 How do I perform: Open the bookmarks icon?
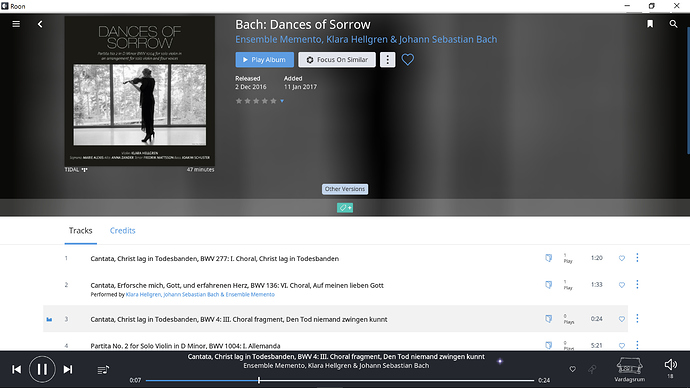point(650,24)
